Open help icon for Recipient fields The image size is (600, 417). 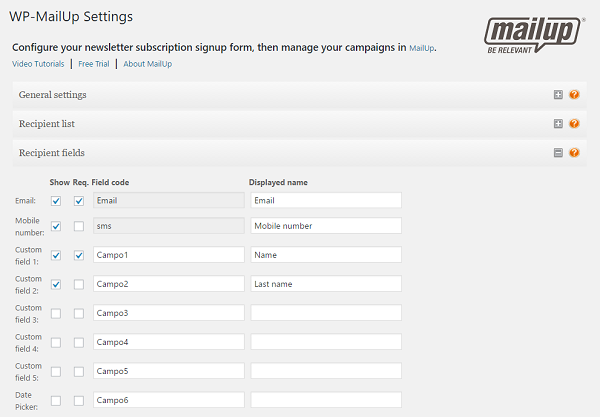pyautogui.click(x=574, y=153)
